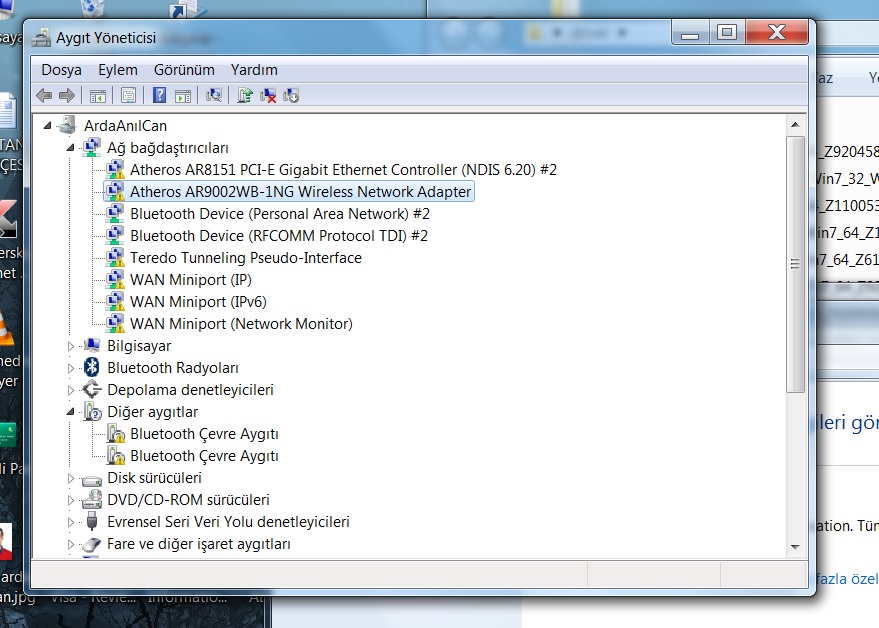Select Teredo Tunneling Pseudo-Interface device
The image size is (879, 628).
245,258
